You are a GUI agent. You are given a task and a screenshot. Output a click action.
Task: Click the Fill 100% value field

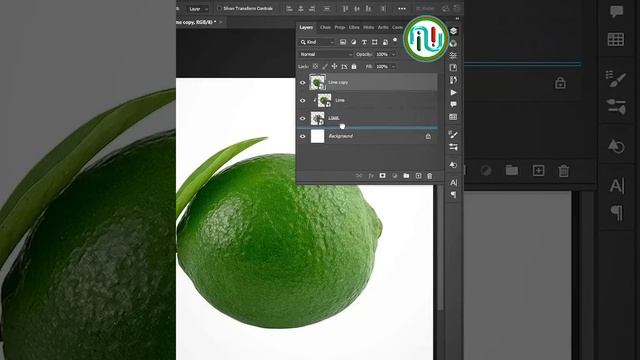(x=382, y=67)
